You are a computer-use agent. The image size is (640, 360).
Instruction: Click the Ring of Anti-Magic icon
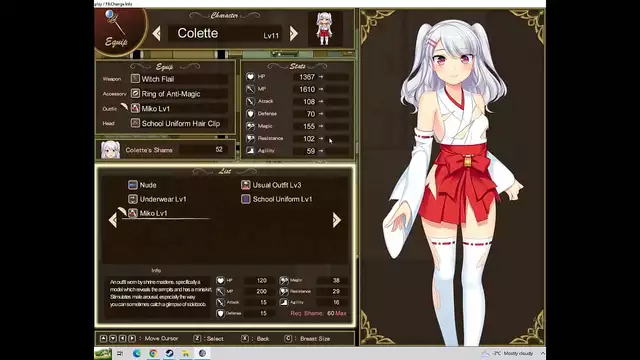[135, 93]
